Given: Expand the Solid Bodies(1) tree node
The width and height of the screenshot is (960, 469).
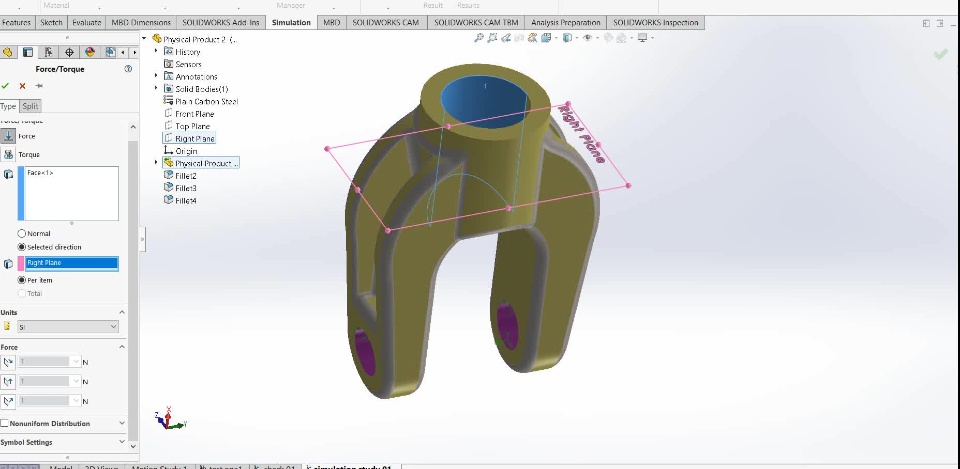Looking at the screenshot, I should (156, 89).
